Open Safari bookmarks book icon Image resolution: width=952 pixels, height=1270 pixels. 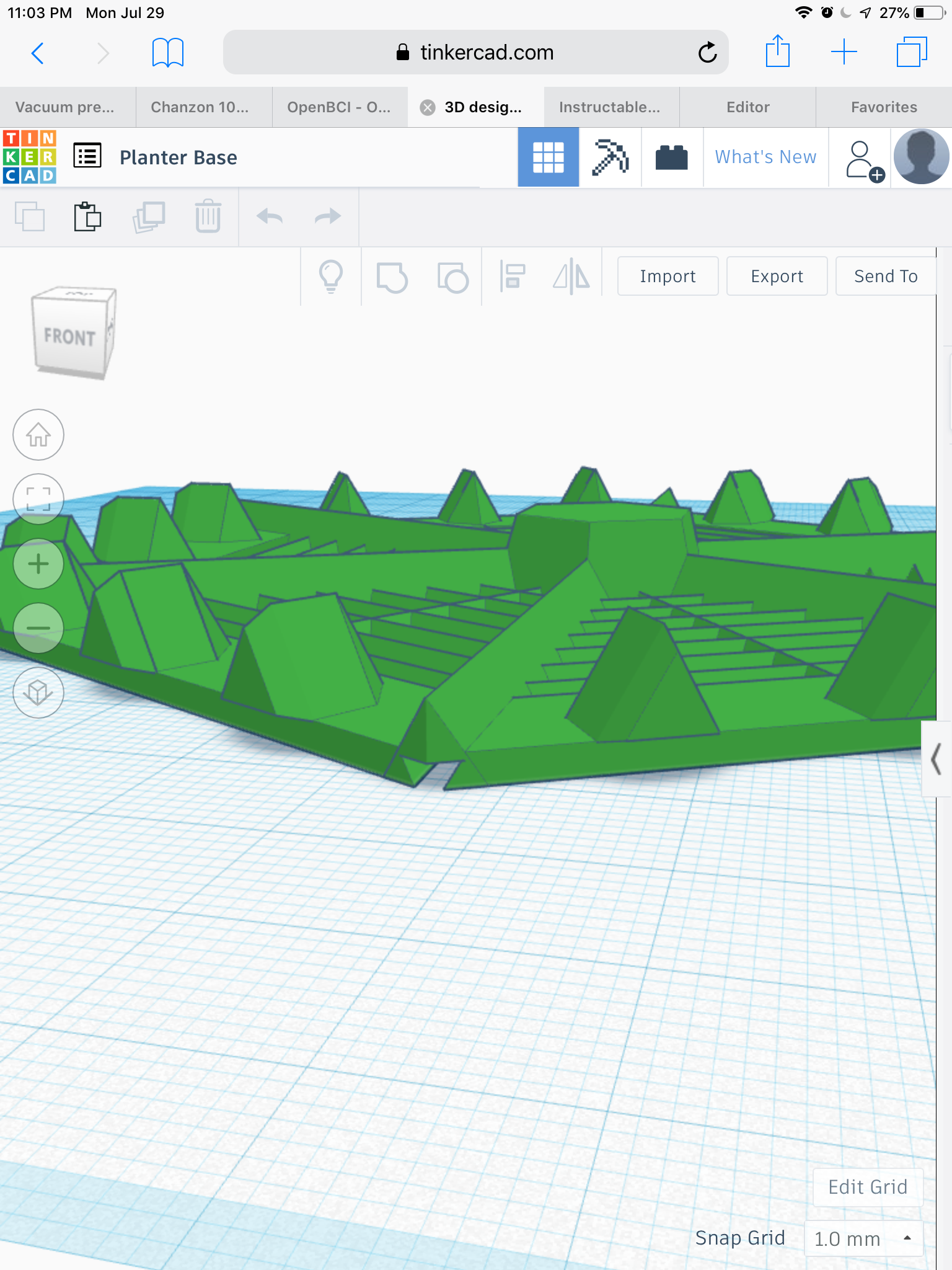168,53
